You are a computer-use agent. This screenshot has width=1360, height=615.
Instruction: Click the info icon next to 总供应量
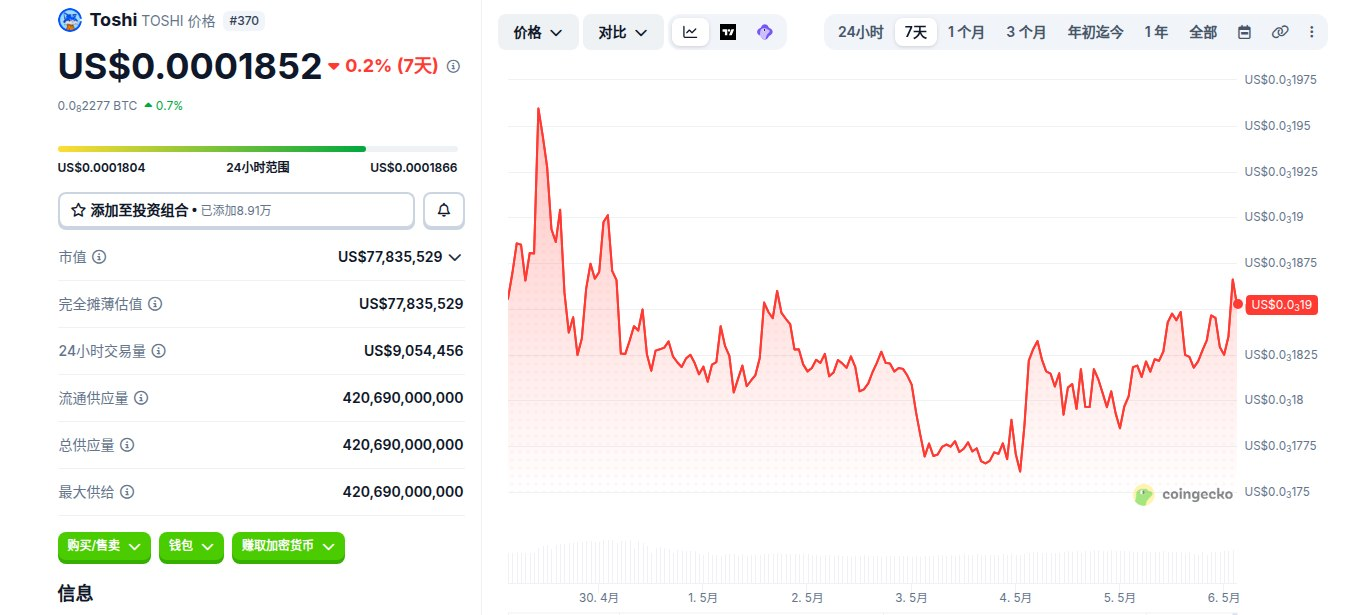pos(127,445)
